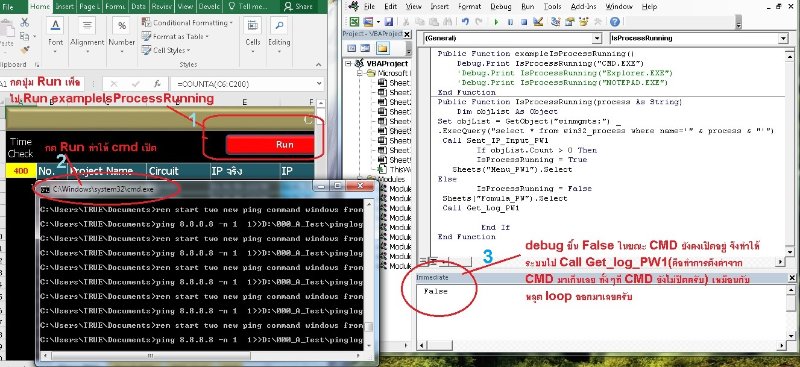
Task: Open VBA Help with the question mark icon
Action: [x=615, y=22]
